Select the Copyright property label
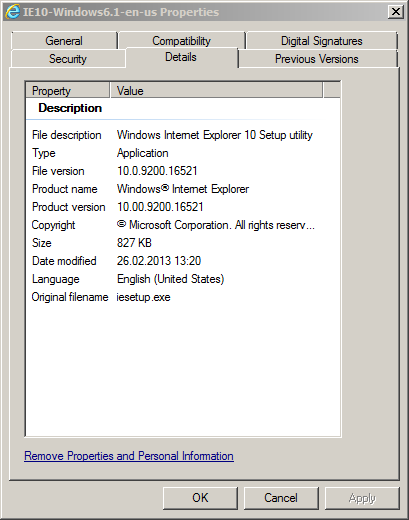This screenshot has height=520, width=409. [x=53, y=225]
